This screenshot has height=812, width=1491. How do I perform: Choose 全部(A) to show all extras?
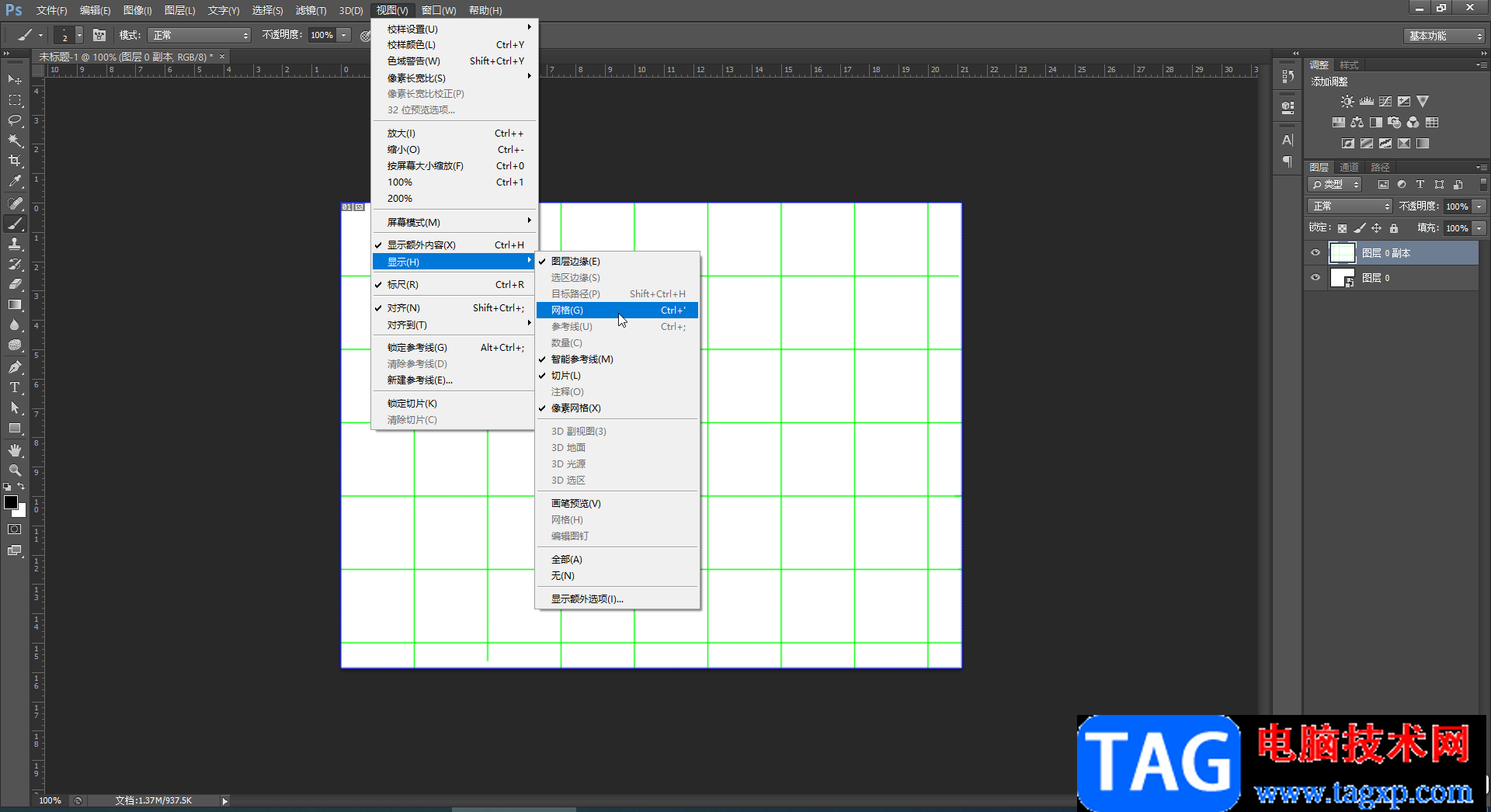click(x=566, y=560)
